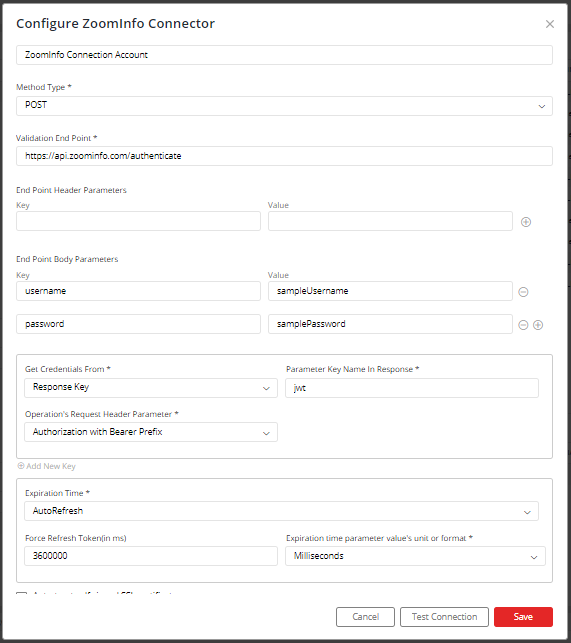This screenshot has height=643, width=571.
Task: Click the Test Connection button
Action: [x=444, y=617]
